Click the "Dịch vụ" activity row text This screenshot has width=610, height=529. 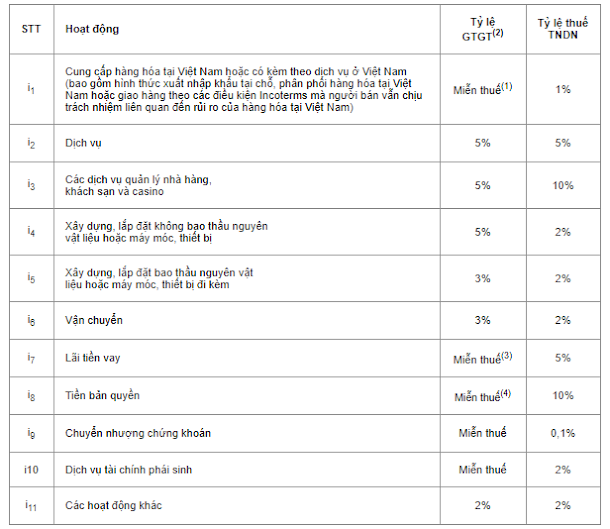pyautogui.click(x=83, y=143)
